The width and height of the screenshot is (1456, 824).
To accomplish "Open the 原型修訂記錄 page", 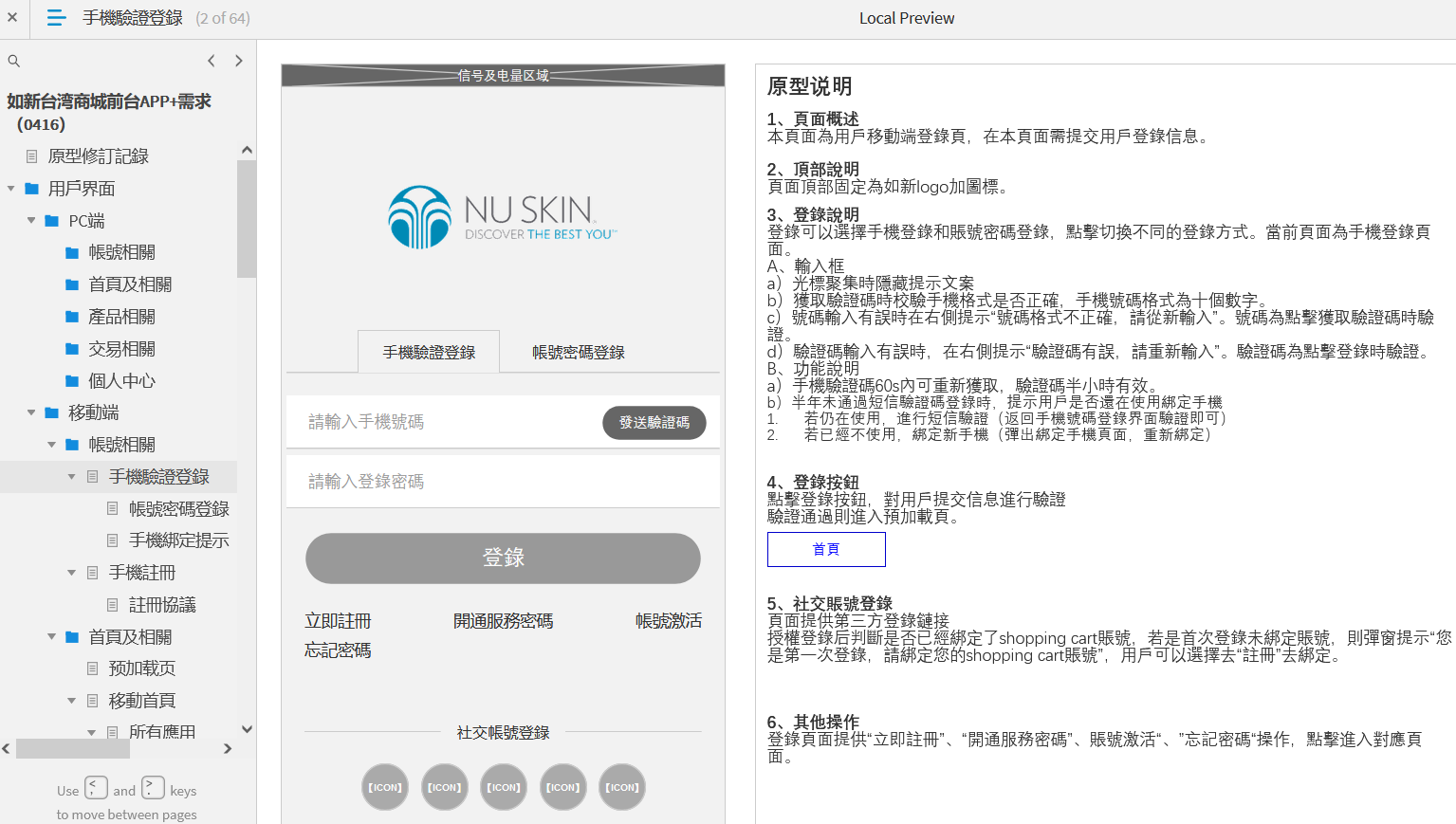I will coord(98,156).
